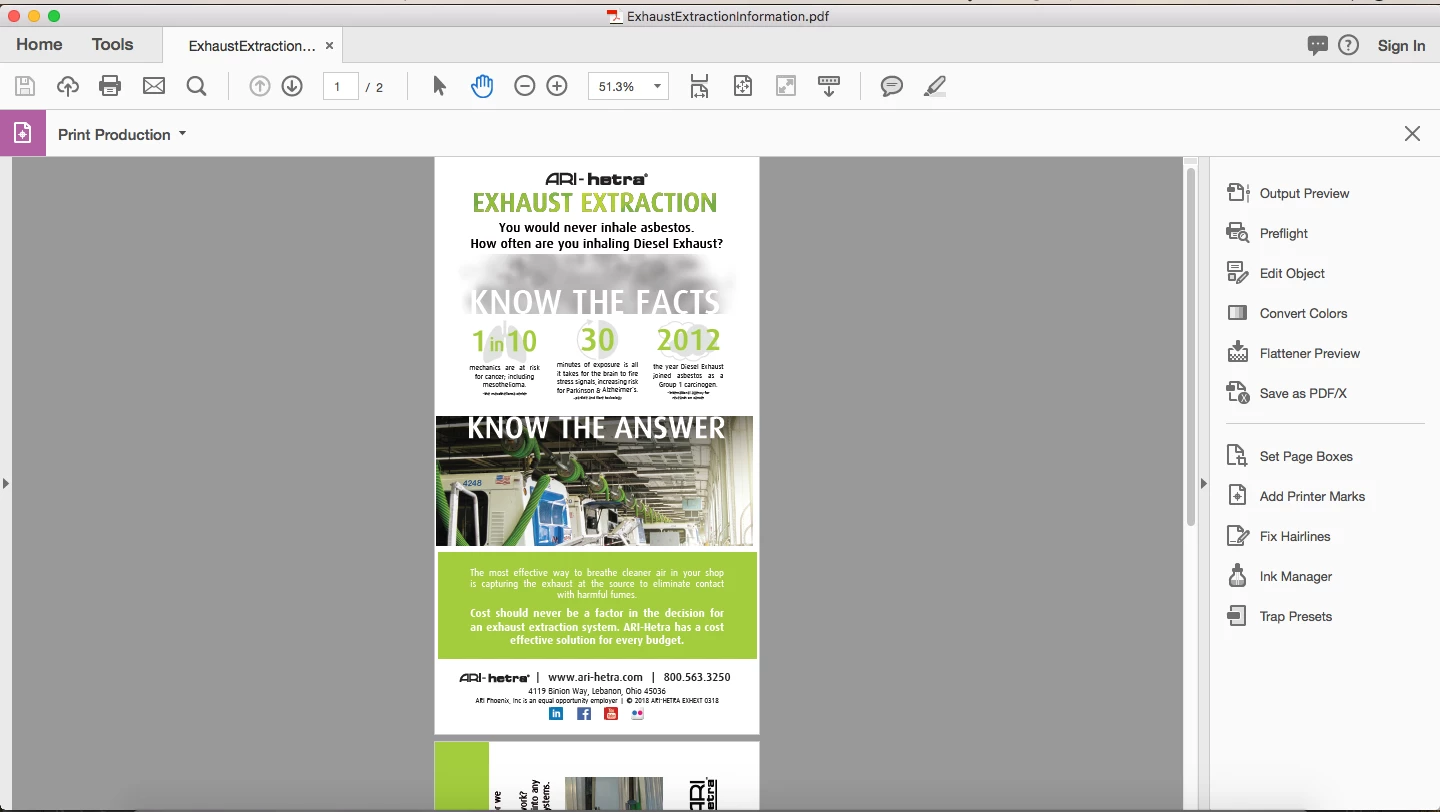Click the Flickr icon on the page

pyautogui.click(x=638, y=714)
